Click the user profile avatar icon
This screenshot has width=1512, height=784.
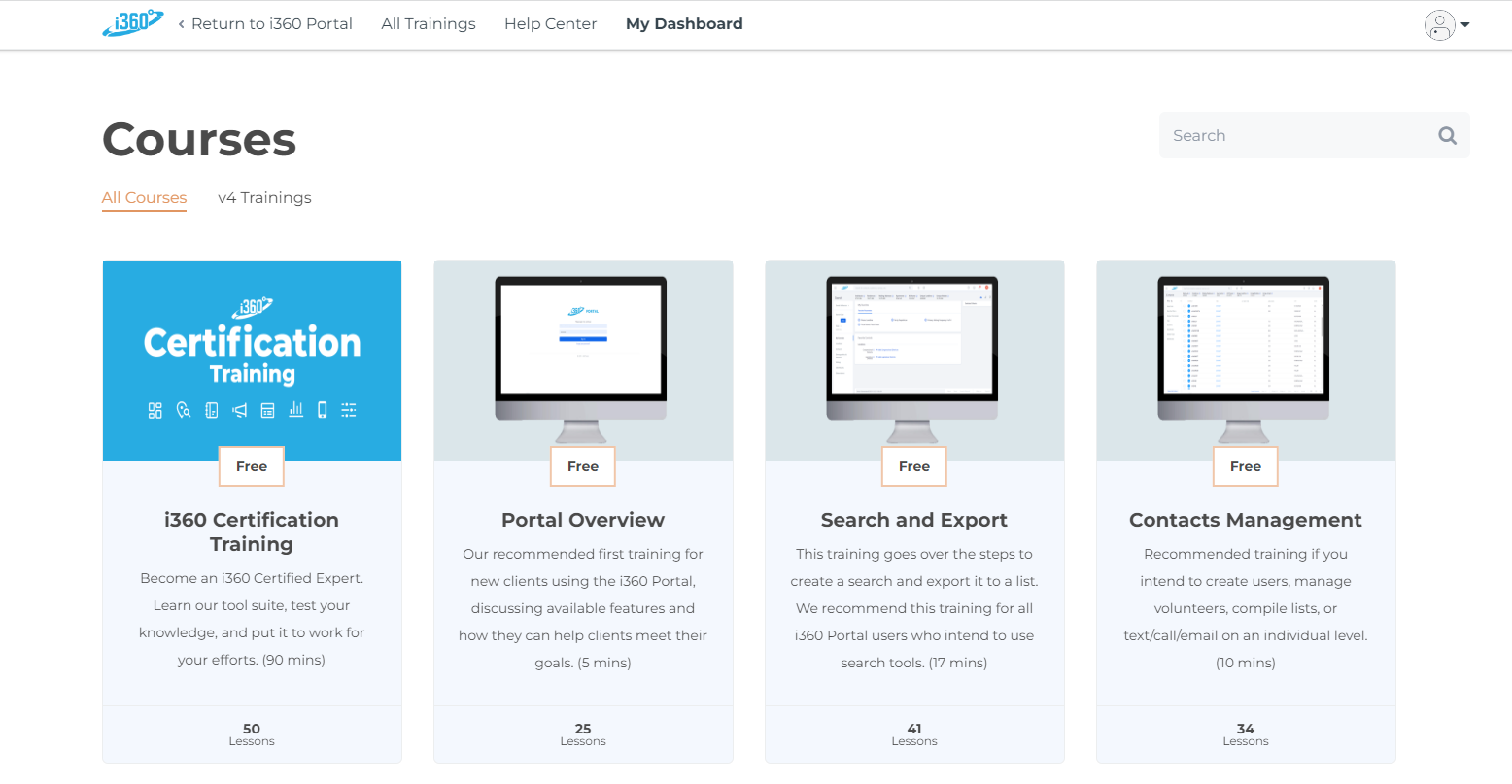click(1439, 25)
